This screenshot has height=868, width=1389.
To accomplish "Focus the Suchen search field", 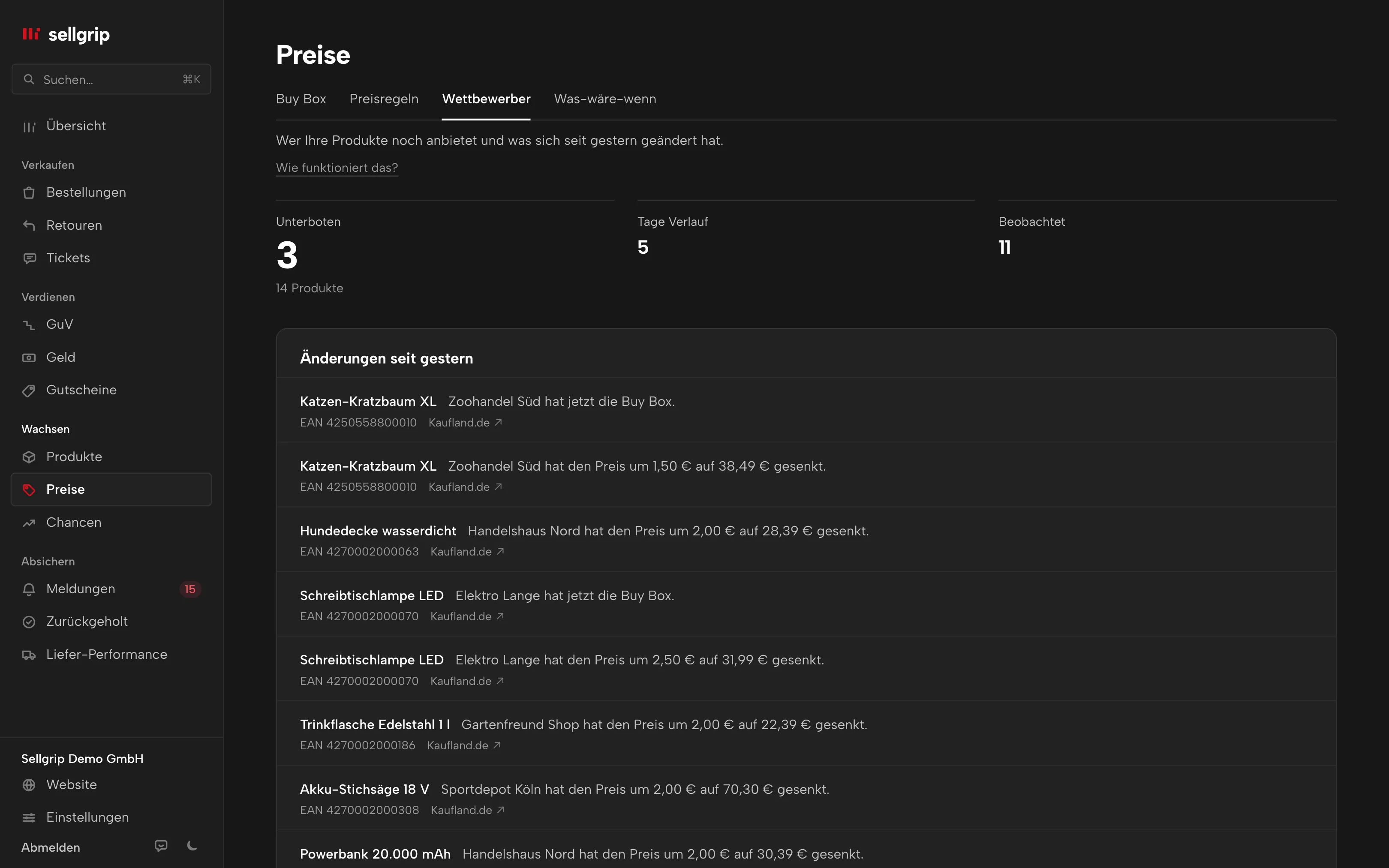I will 111,79.
